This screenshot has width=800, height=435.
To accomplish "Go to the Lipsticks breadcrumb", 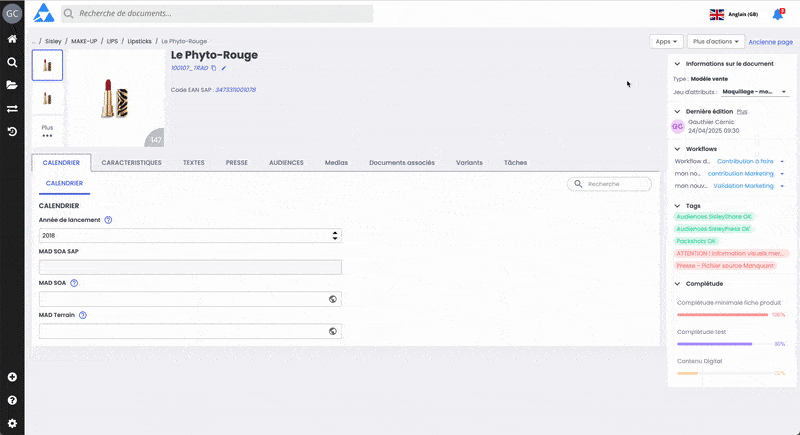I will pos(140,41).
